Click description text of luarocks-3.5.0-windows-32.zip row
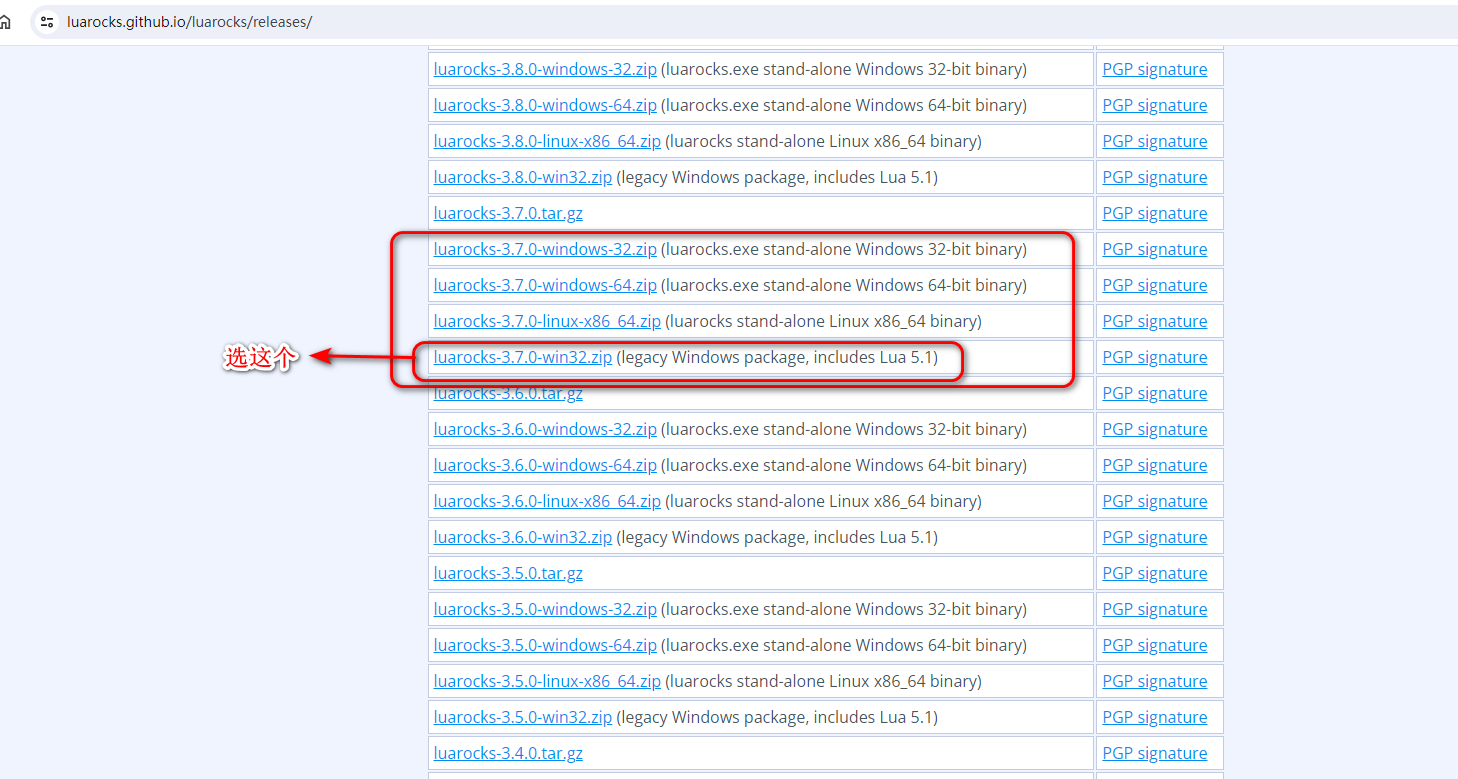1458x779 pixels. tap(844, 609)
